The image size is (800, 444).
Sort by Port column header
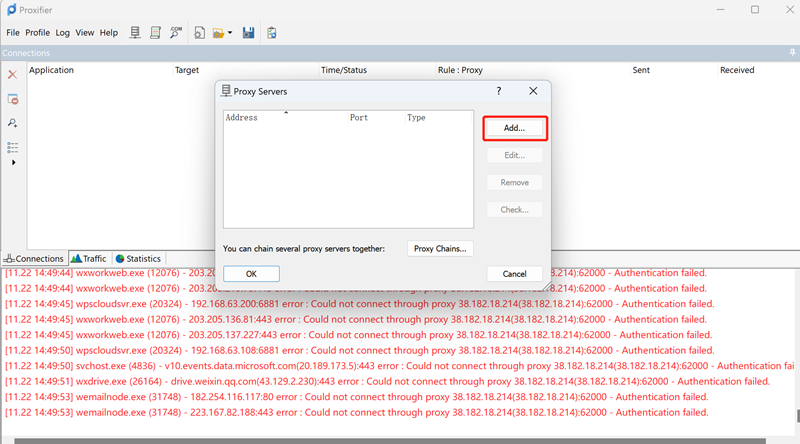pyautogui.click(x=377, y=117)
